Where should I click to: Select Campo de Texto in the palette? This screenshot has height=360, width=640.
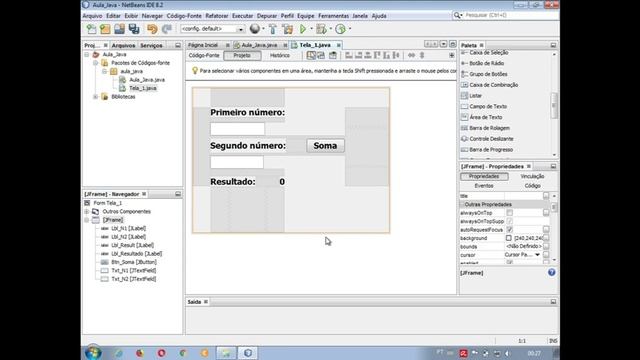(x=488, y=106)
